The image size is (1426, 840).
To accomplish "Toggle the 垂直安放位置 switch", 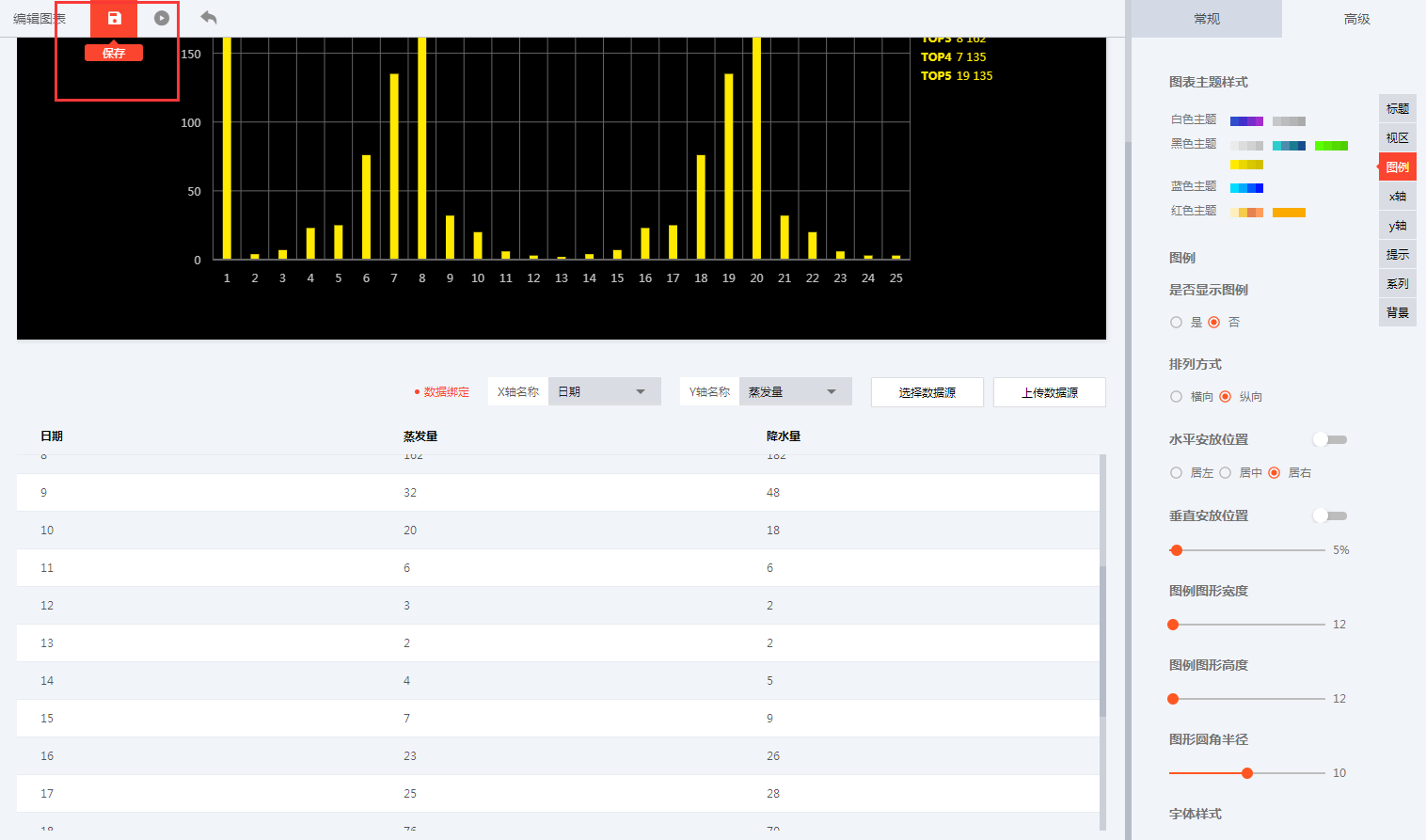I will 1331,515.
